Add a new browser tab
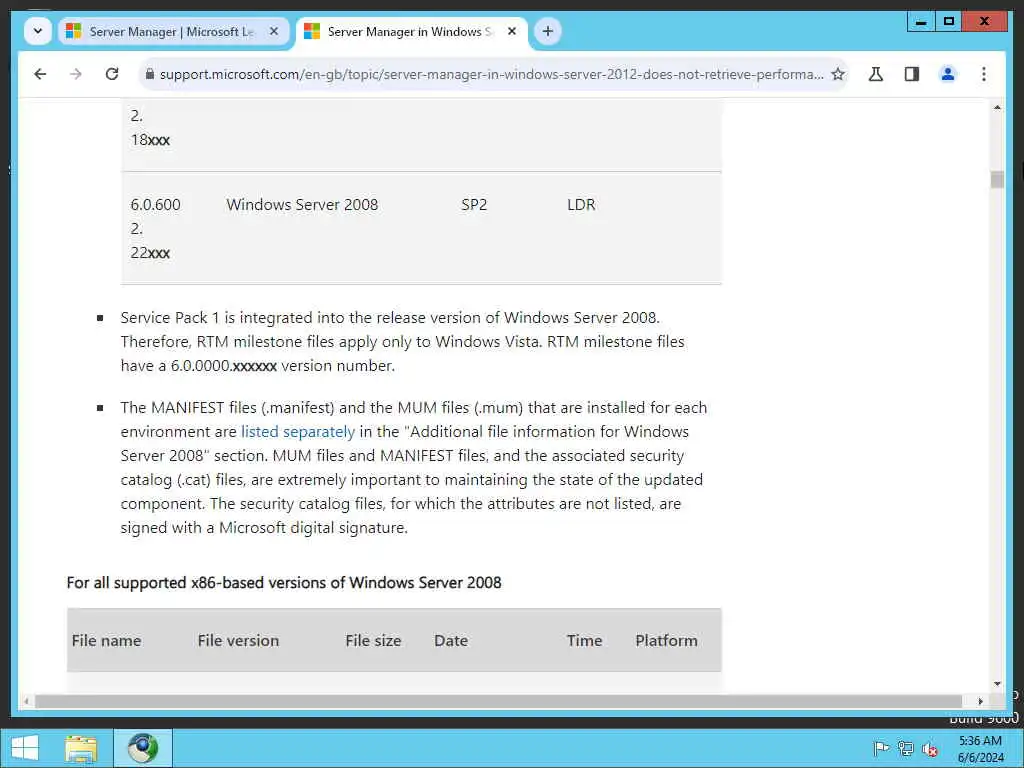The image size is (1024, 768). coord(548,31)
